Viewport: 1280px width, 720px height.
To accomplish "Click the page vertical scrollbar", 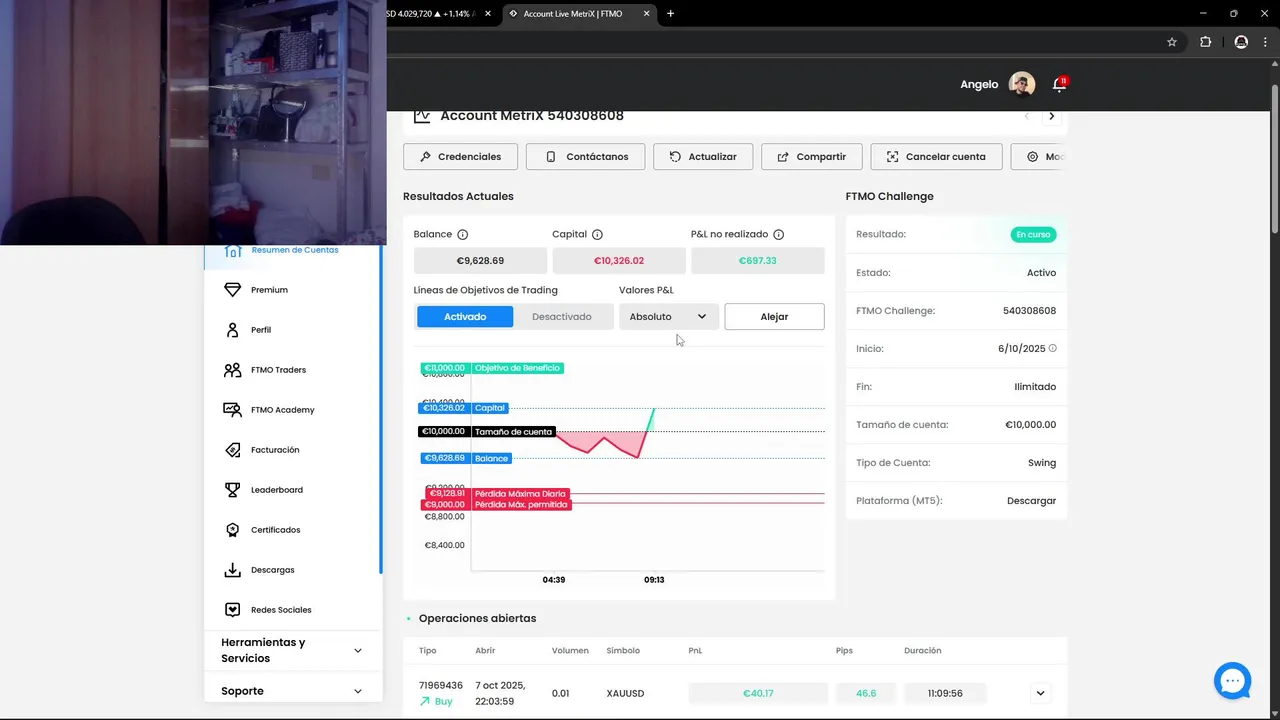I will 1274,160.
